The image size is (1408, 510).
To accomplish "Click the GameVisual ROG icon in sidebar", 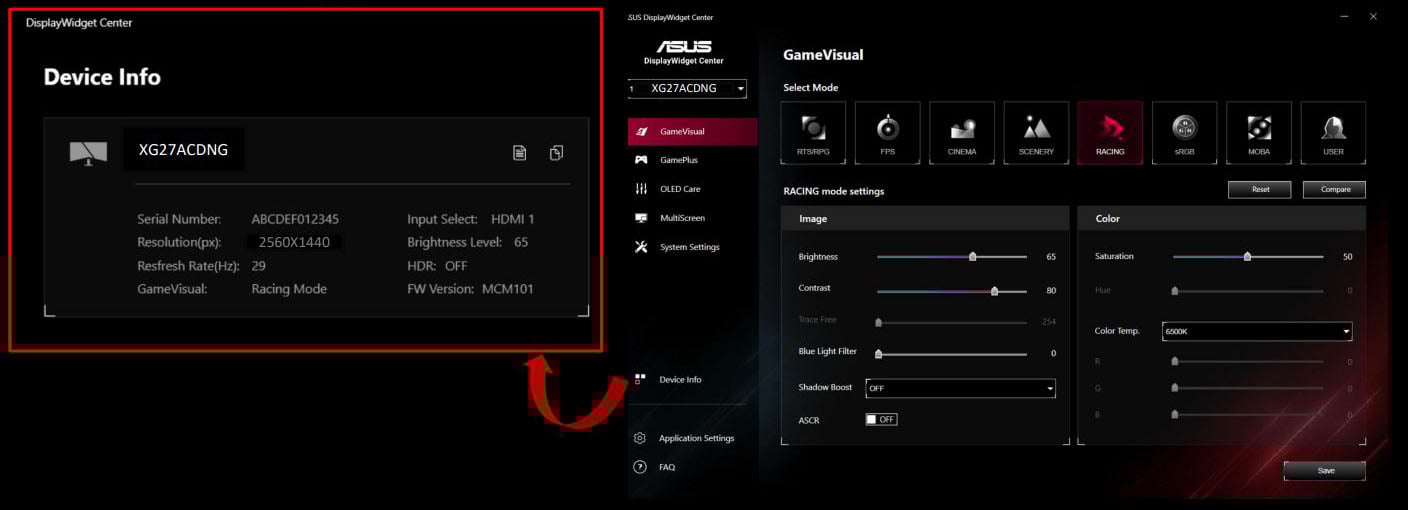I will pos(641,131).
